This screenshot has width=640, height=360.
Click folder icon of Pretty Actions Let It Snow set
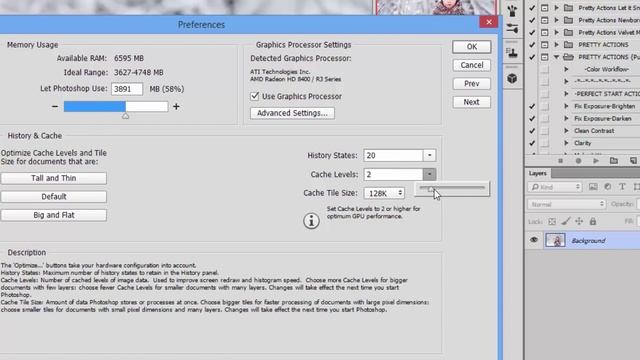568,8
